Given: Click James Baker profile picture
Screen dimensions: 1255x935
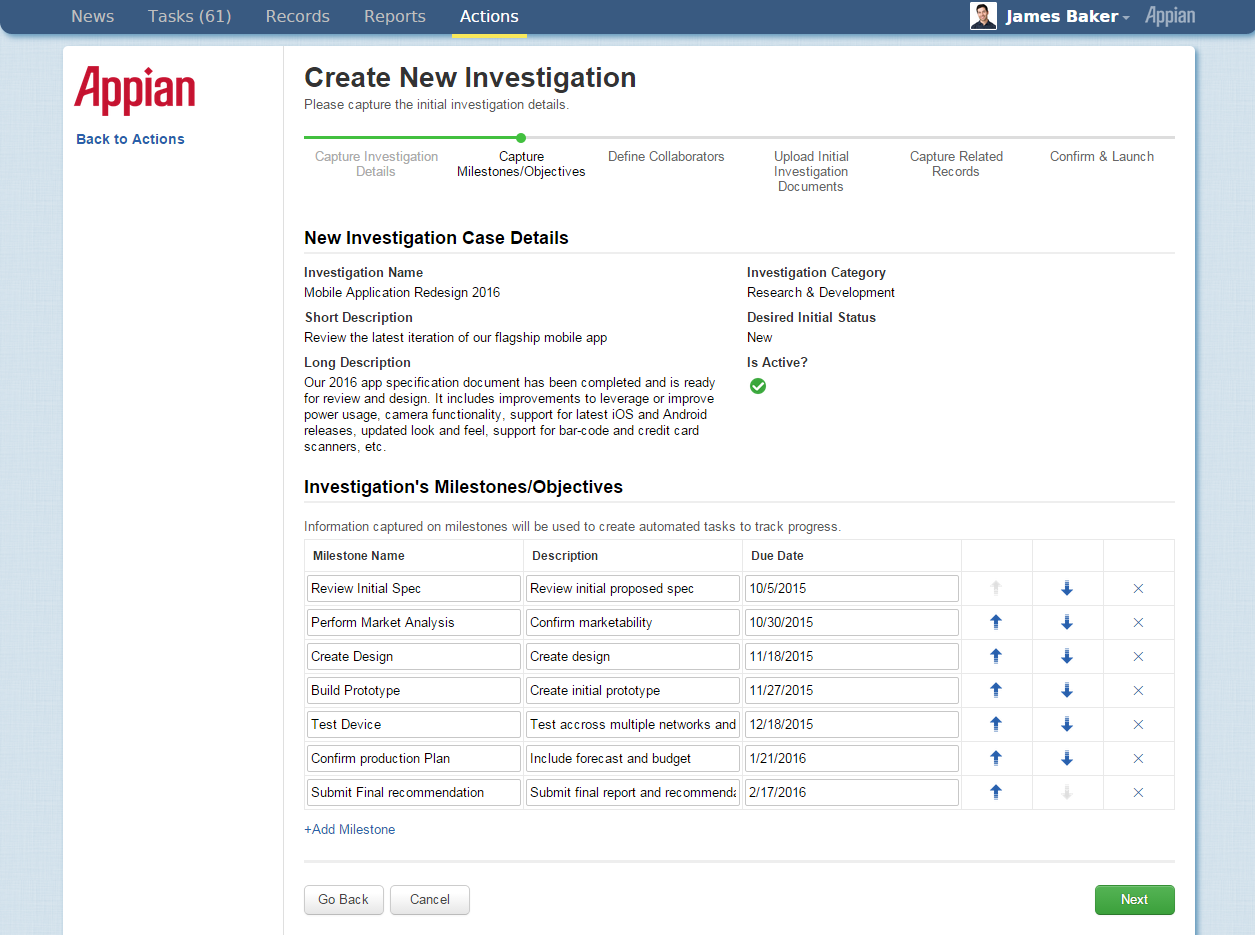Looking at the screenshot, I should [983, 16].
